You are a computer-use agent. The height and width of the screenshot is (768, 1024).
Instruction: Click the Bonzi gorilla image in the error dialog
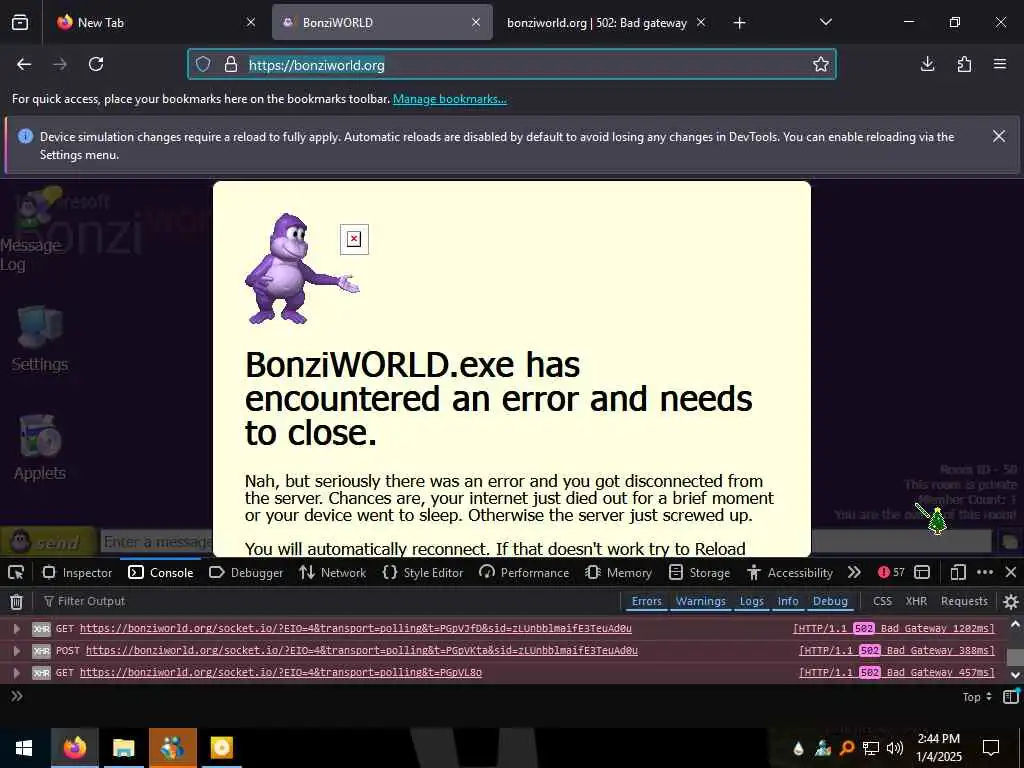pyautogui.click(x=302, y=268)
